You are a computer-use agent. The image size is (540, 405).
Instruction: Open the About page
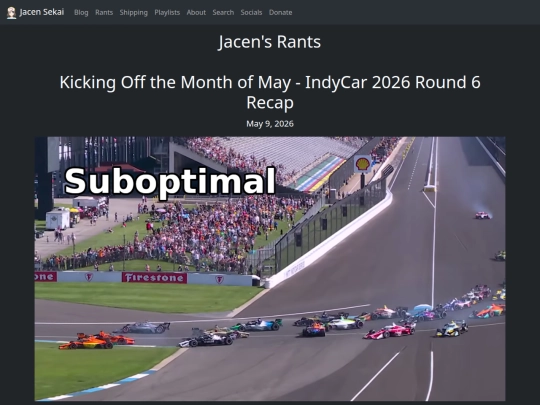point(196,12)
